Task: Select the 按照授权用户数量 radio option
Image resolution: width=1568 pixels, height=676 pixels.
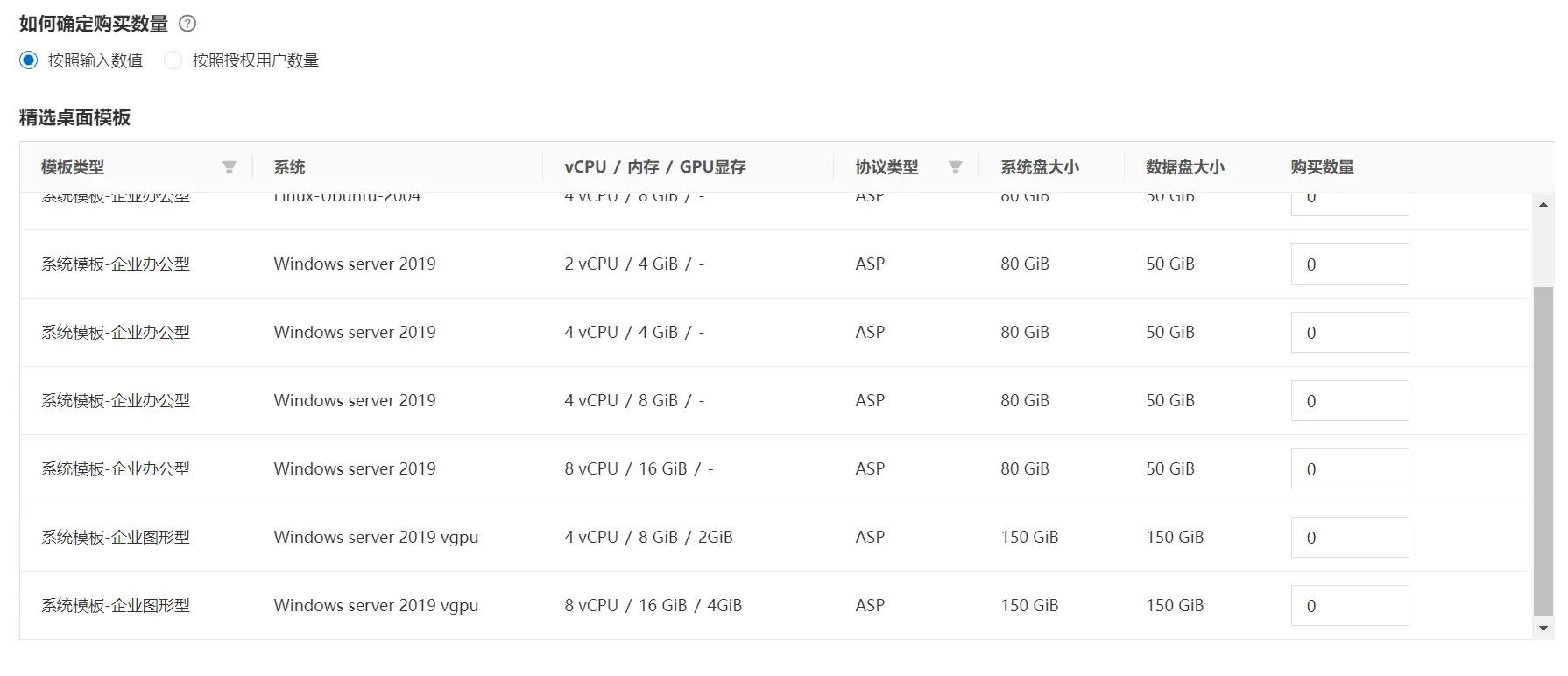Action: (173, 60)
